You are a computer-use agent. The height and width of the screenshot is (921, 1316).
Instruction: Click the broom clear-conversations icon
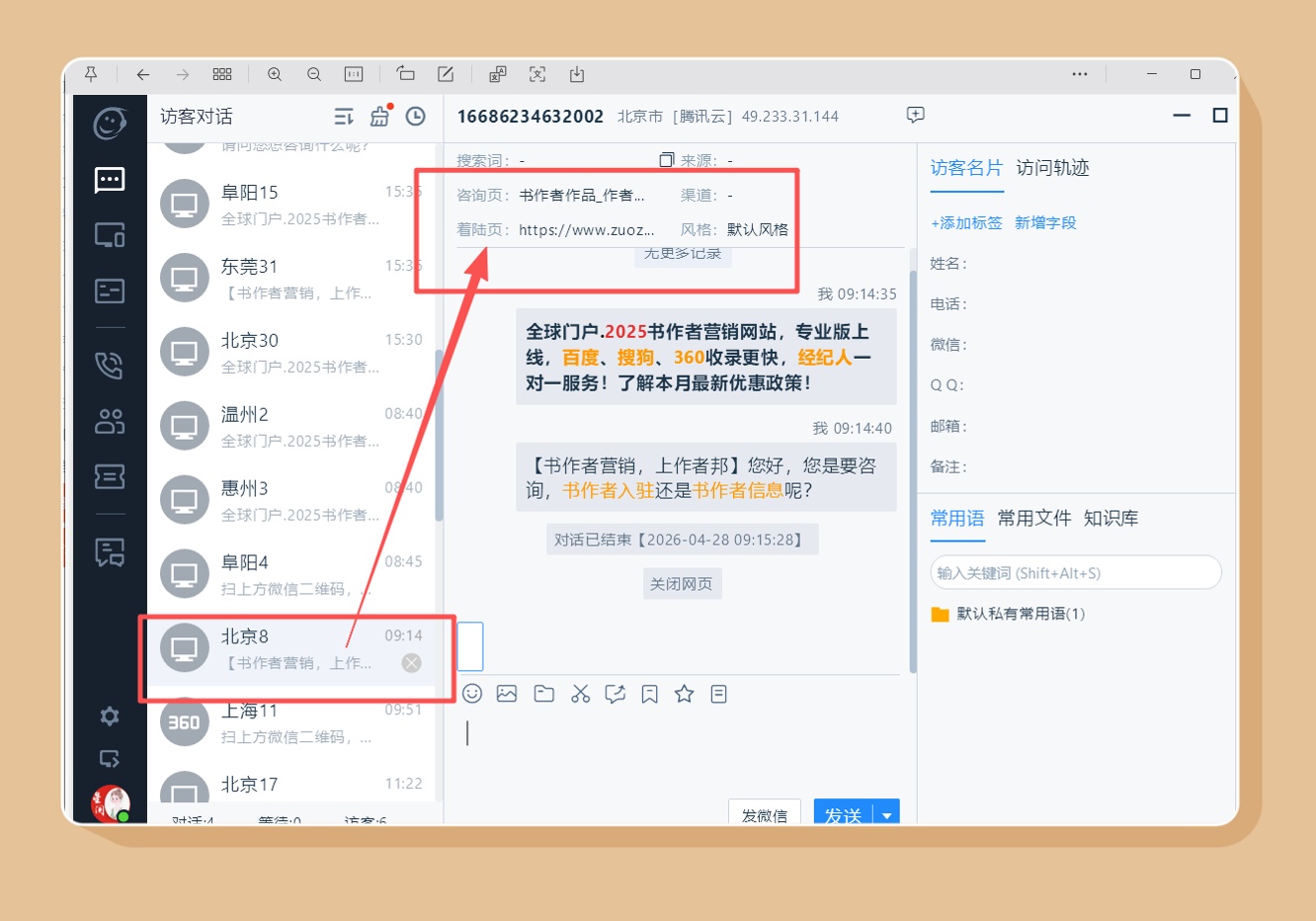click(380, 117)
